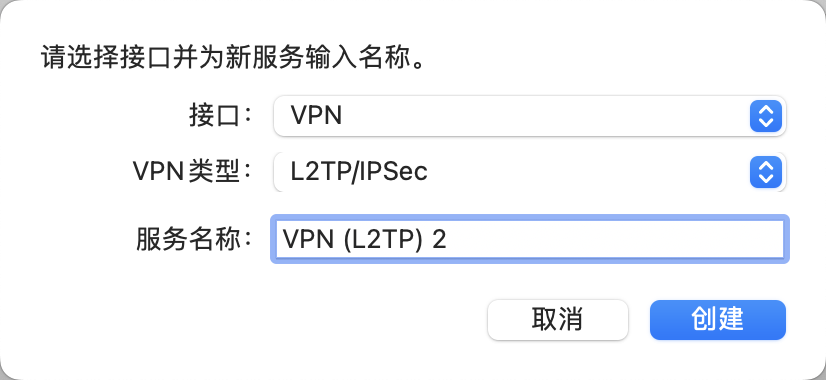Place cursor after the 2 in service name
This screenshot has width=826, height=380.
tap(448, 239)
